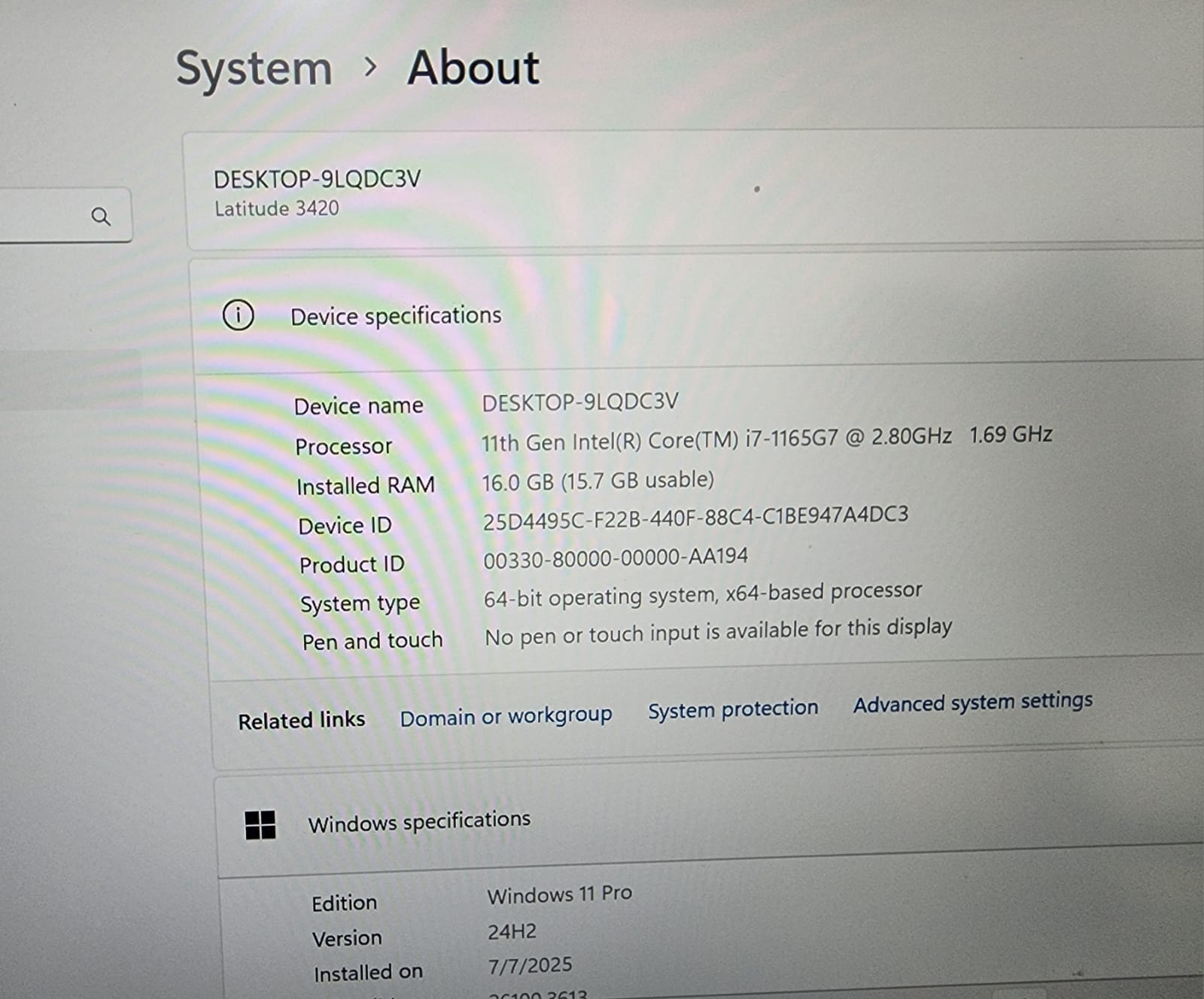Open Advanced system settings link
Screen dimensions: 1204x999
[x=972, y=702]
